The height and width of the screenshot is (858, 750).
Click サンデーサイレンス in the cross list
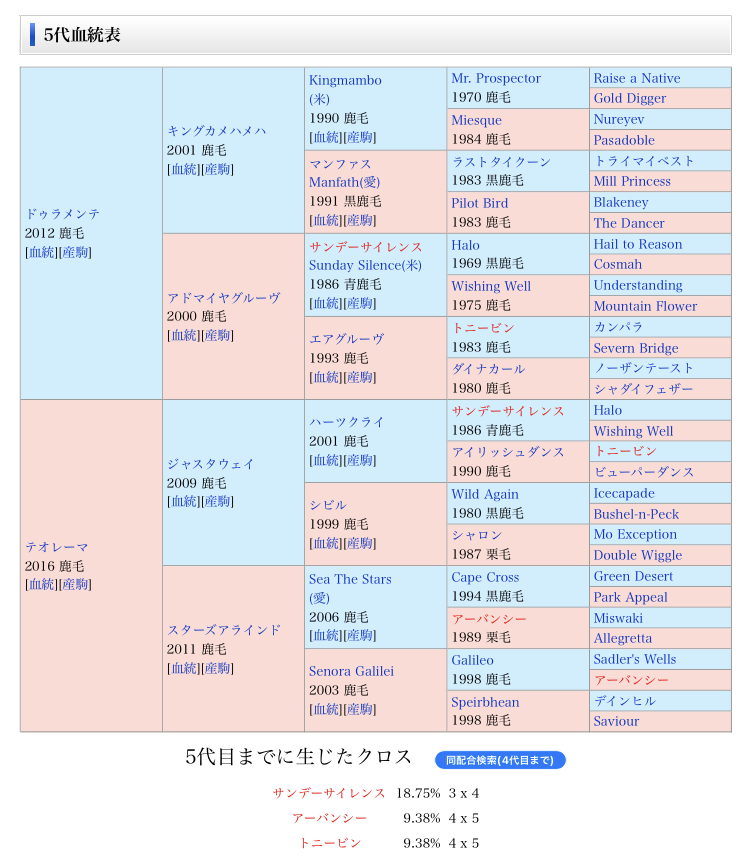coord(329,793)
